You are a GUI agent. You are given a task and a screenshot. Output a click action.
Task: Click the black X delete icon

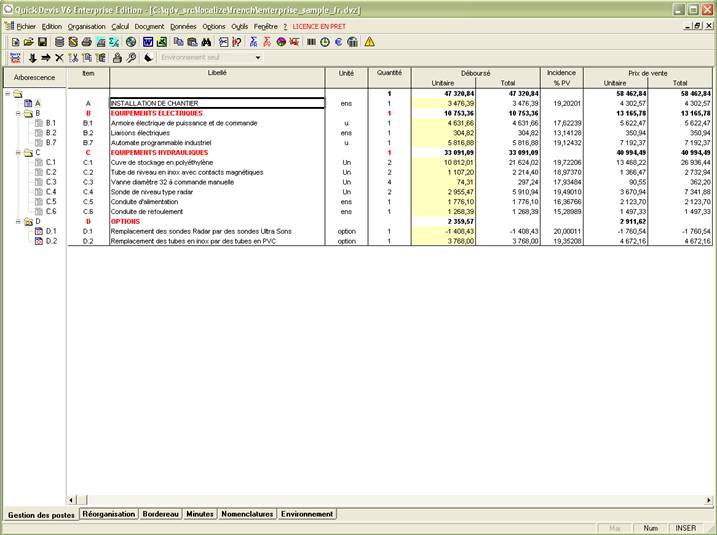point(59,58)
